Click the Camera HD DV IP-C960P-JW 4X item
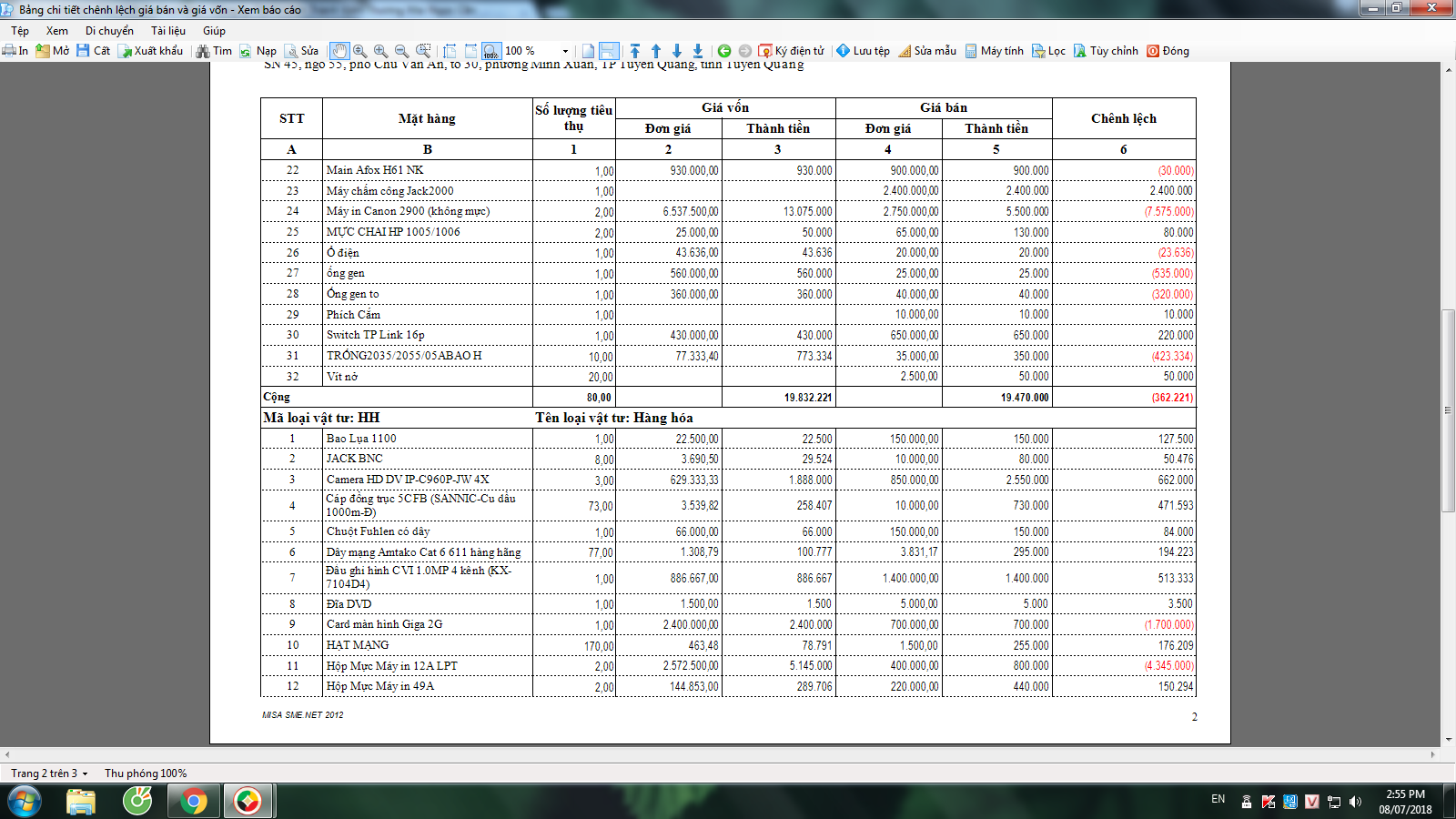Image resolution: width=1456 pixels, height=819 pixels. click(x=408, y=480)
